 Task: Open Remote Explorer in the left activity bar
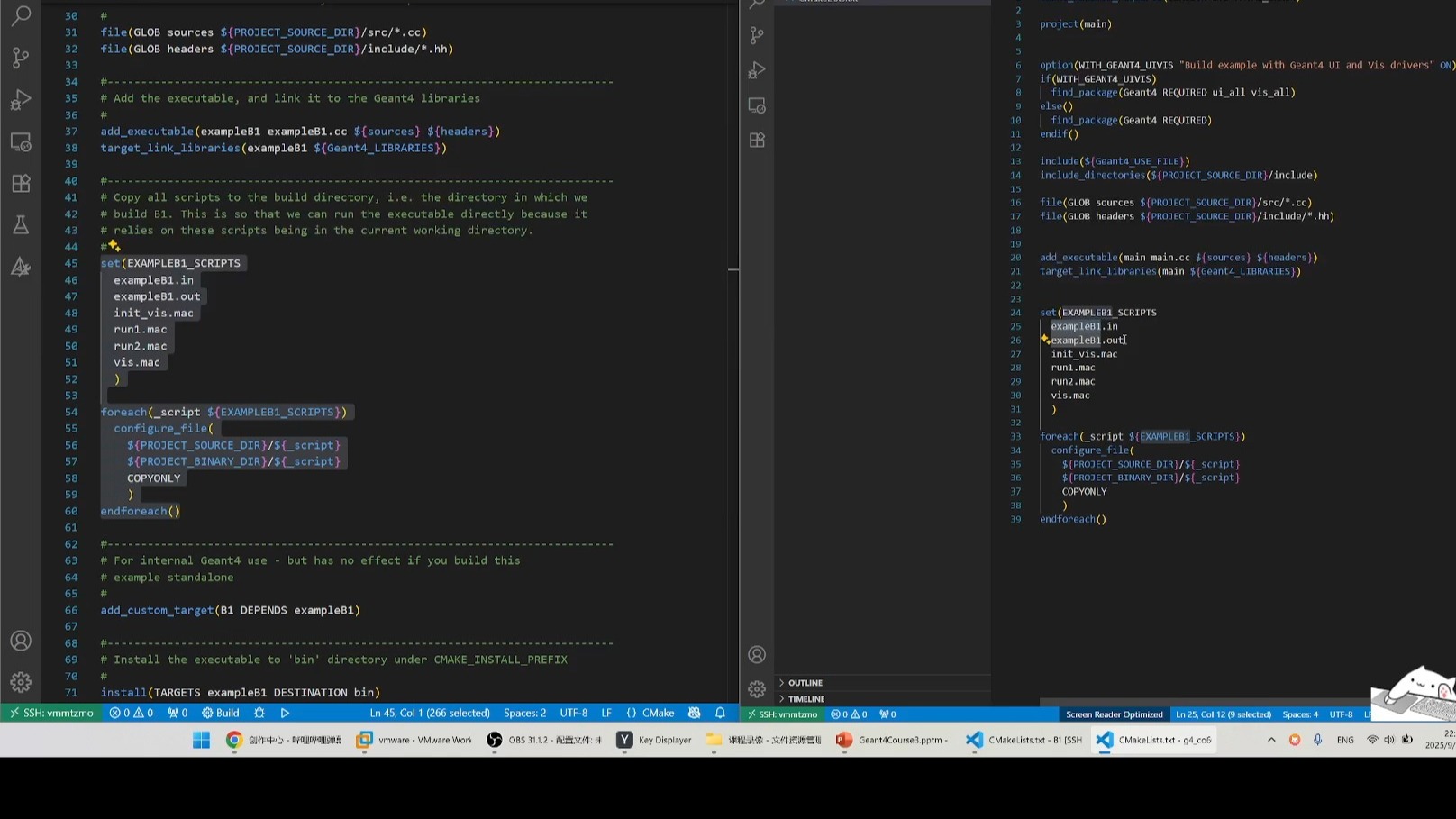tap(21, 142)
